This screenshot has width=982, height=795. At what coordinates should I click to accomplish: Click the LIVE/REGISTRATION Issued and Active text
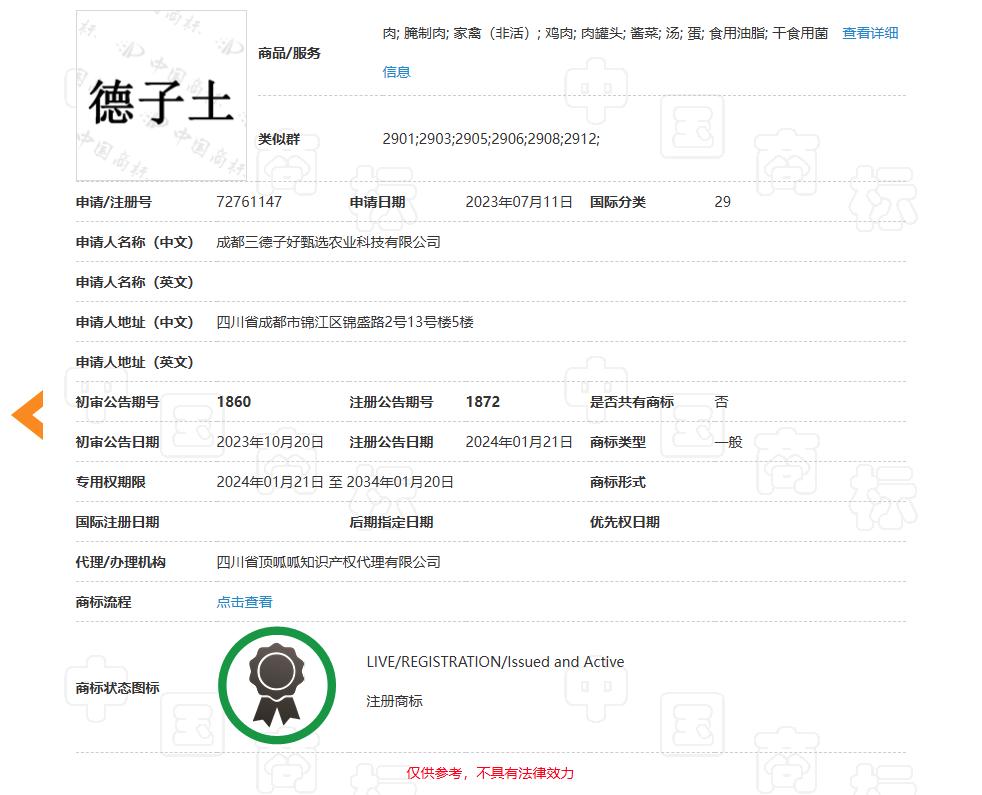point(495,662)
